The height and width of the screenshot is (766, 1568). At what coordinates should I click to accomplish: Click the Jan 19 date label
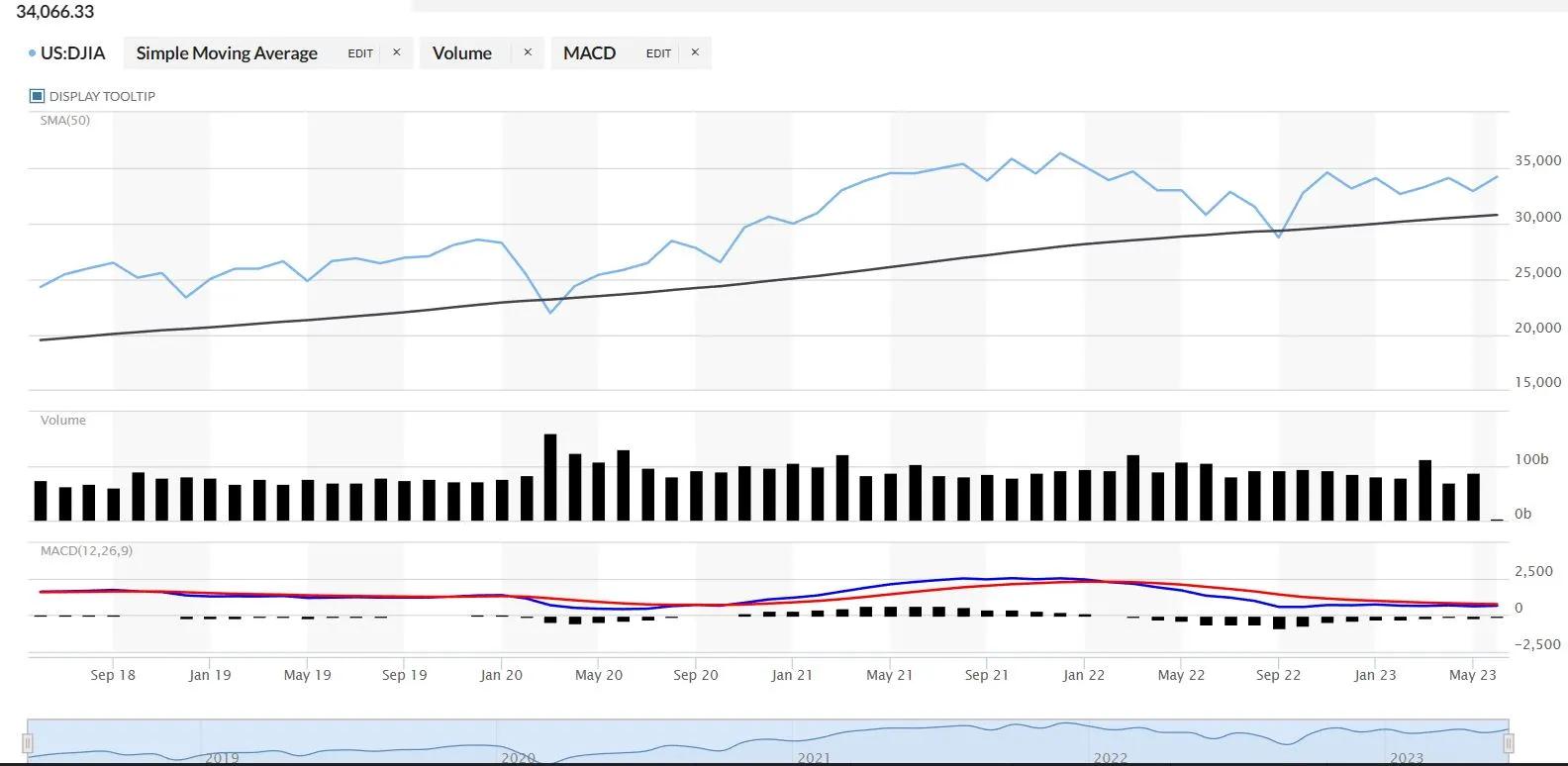[210, 675]
